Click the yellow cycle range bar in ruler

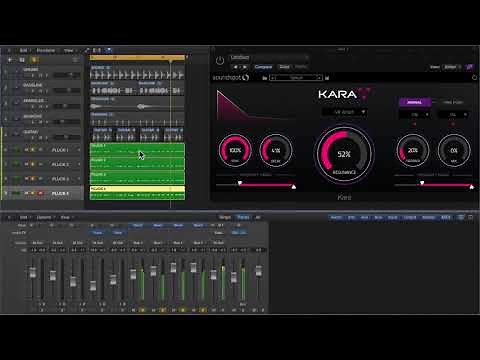point(137,58)
